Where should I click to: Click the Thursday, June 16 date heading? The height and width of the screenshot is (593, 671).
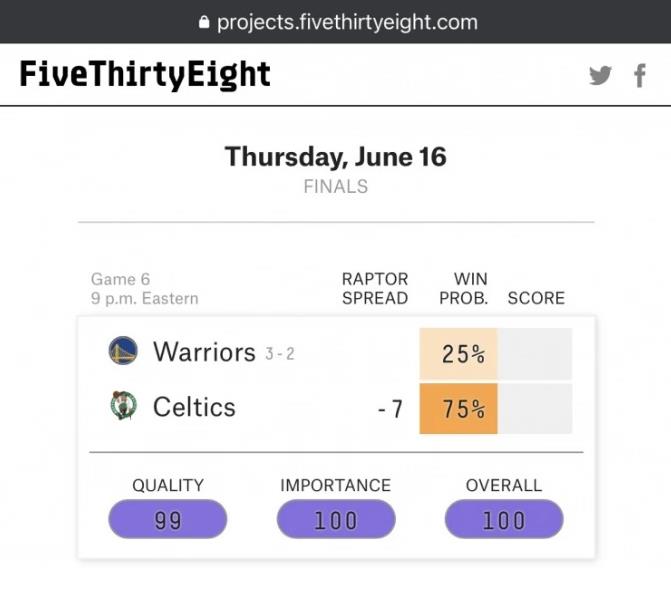336,157
